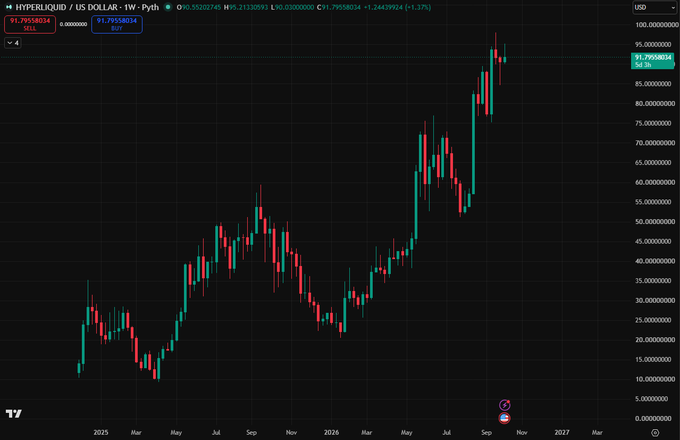Click the 0.00000000 price axis label
Screen dimensions: 680x440
click(654, 418)
